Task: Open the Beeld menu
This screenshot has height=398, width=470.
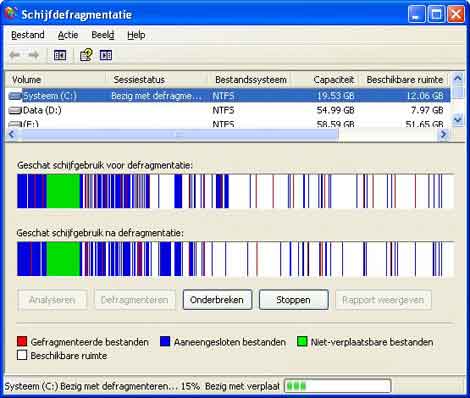Action: (103, 35)
